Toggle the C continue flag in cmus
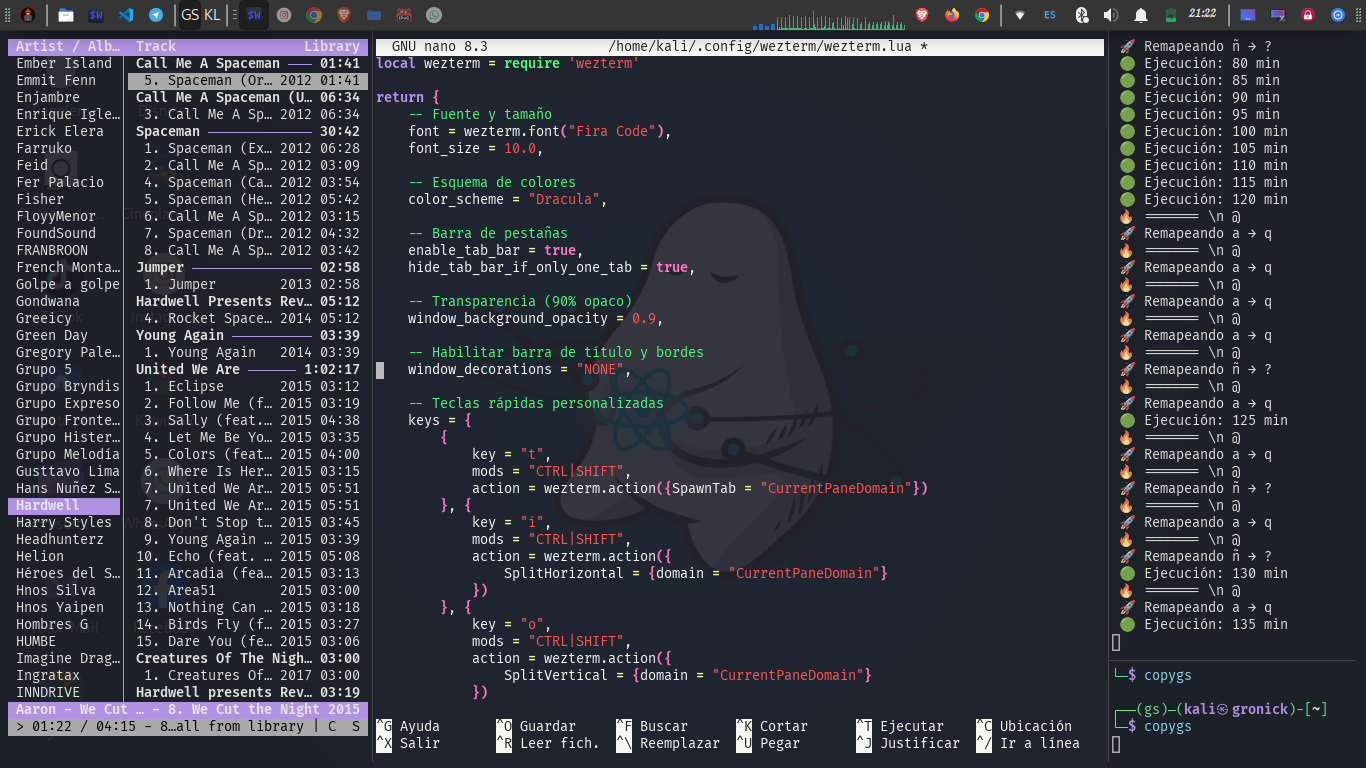This screenshot has height=768, width=1366. coord(332,727)
